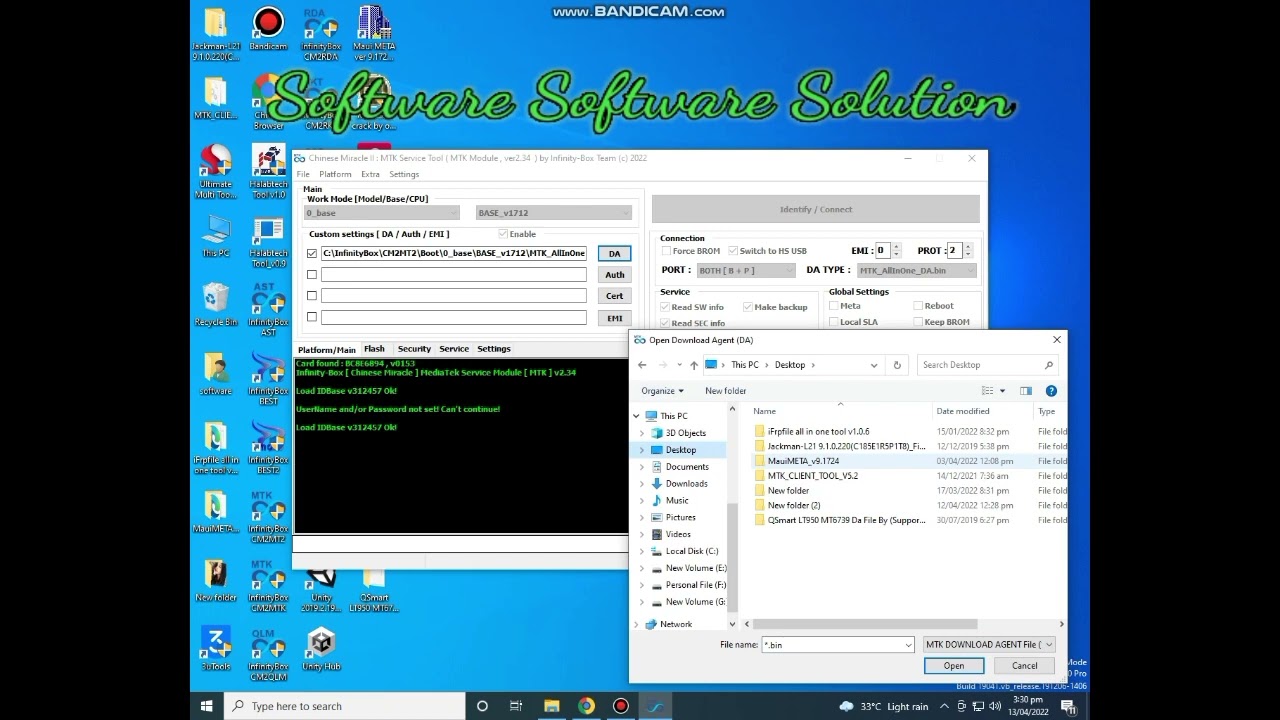Viewport: 1280px width, 720px height.
Task: Select the Jackman-L21 desktop folder
Action: coord(216,35)
